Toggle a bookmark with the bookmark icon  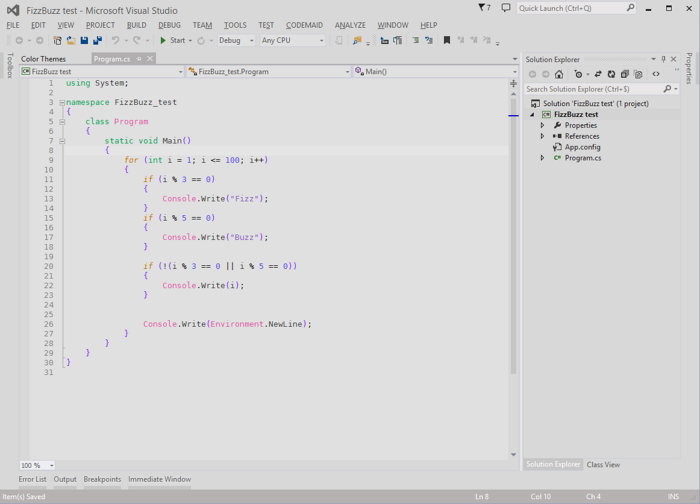coord(446,40)
